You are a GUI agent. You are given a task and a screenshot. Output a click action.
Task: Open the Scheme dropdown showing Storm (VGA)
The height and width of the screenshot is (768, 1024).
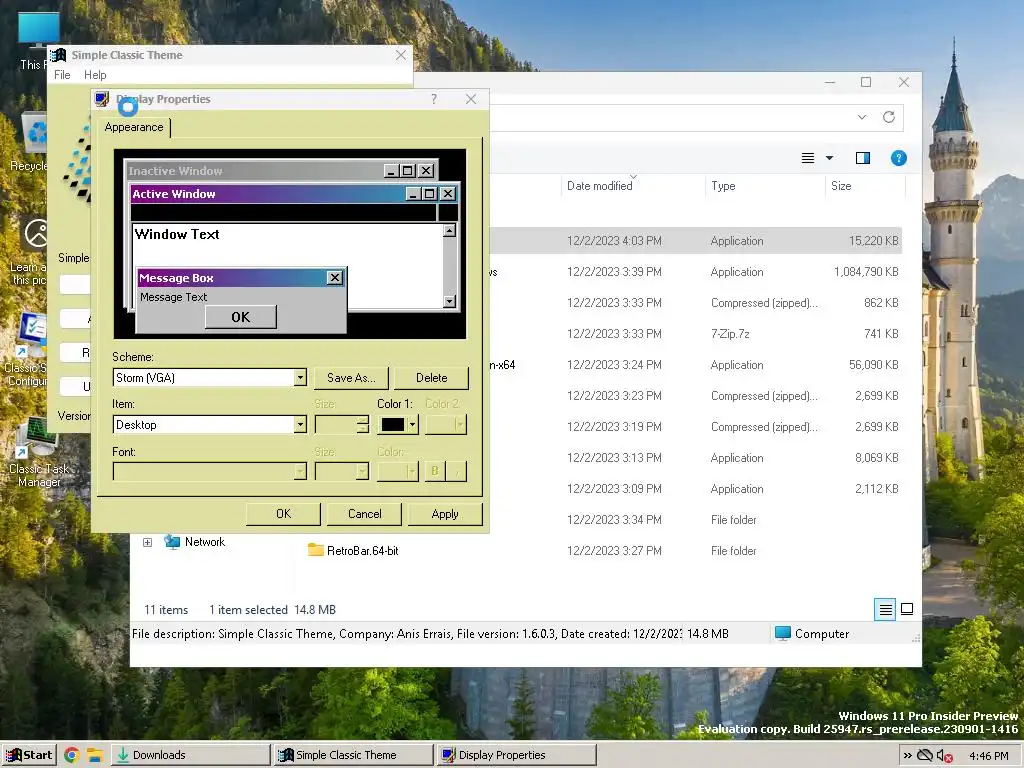(209, 377)
